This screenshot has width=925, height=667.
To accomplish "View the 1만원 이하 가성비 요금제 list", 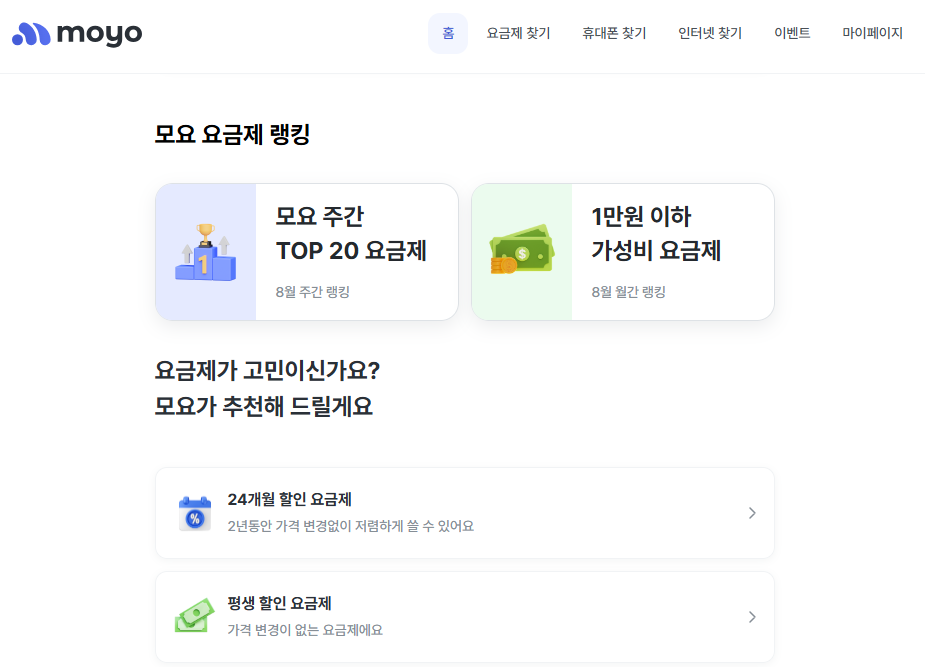I will point(622,250).
